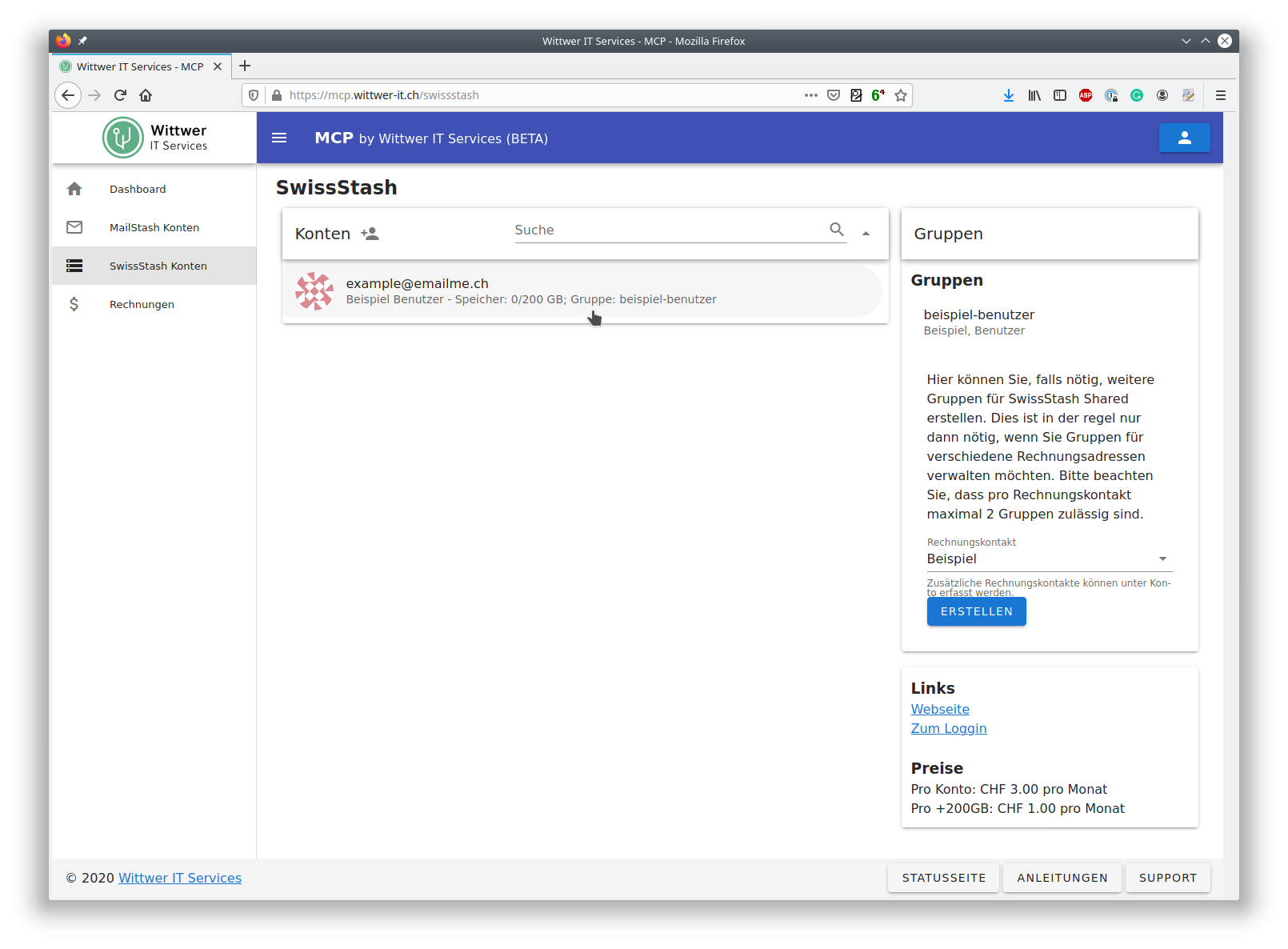The width and height of the screenshot is (1288, 949).
Task: Open a new tab with the plus button
Action: point(245,66)
